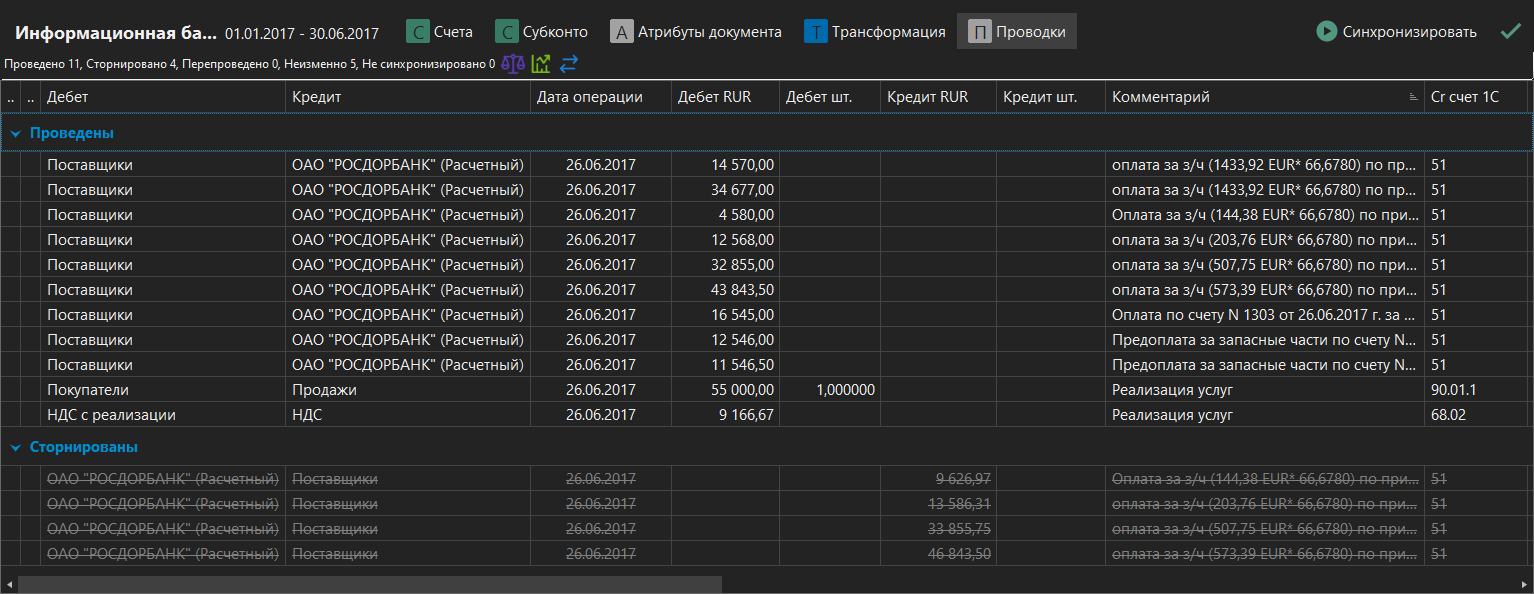This screenshot has width=1534, height=594.
Task: Click the sort indicator in Комментарий header
Action: coord(1413,97)
